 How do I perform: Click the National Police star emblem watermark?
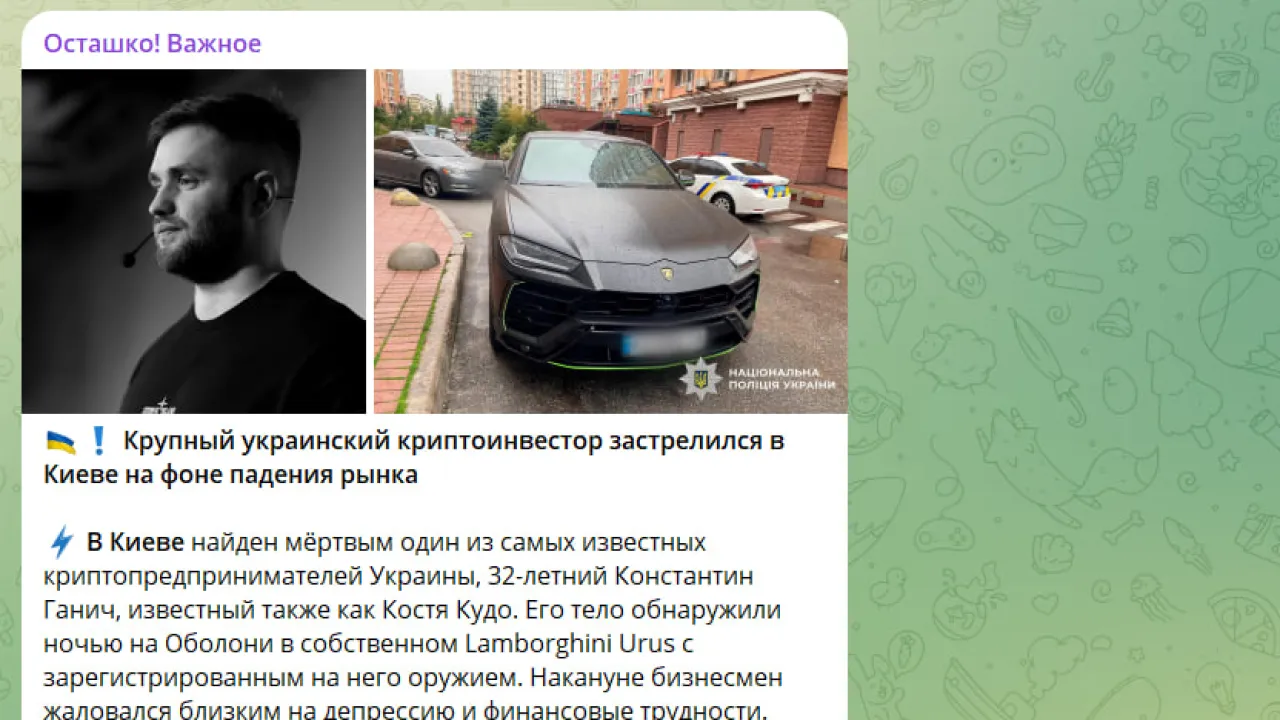[x=701, y=379]
